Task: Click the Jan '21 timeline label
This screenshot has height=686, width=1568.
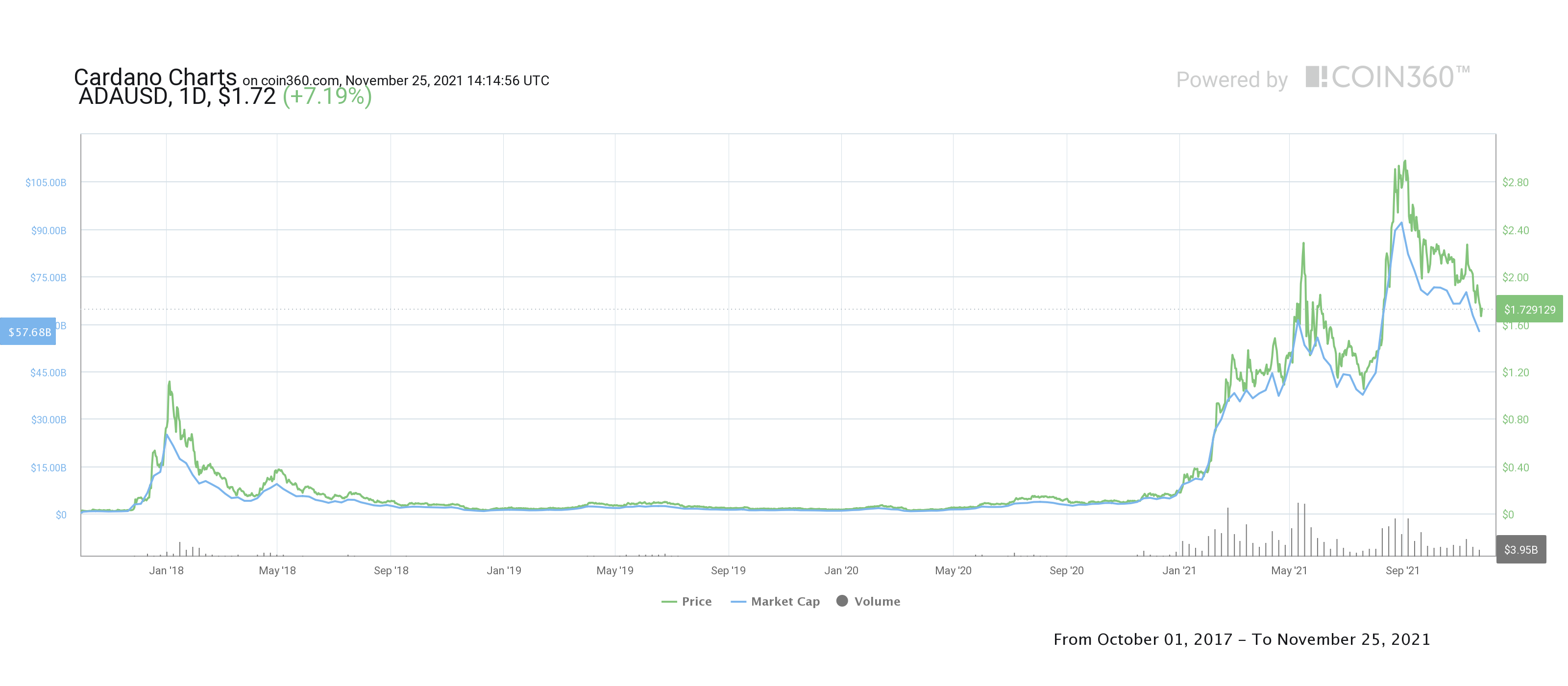Action: (x=1178, y=570)
